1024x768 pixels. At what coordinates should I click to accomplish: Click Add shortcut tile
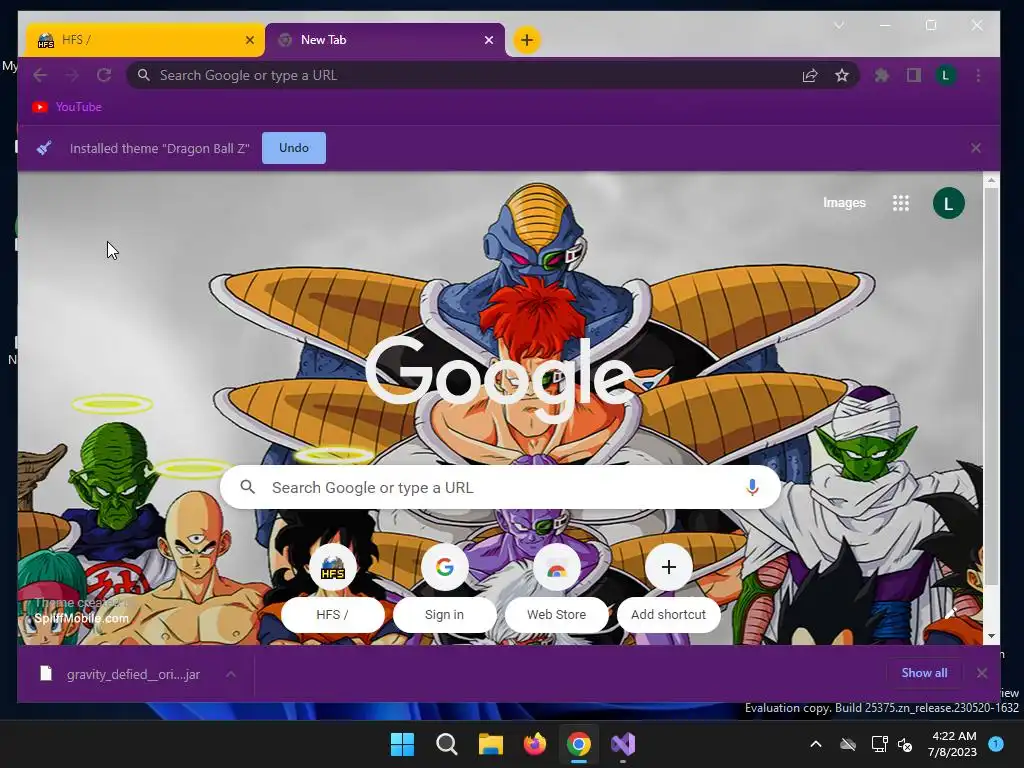pos(669,587)
